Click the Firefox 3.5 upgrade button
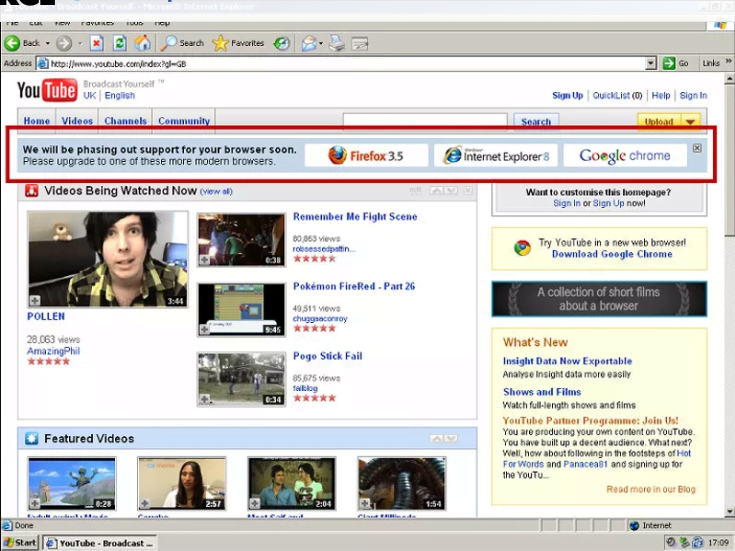This screenshot has width=735, height=551. coord(366,156)
